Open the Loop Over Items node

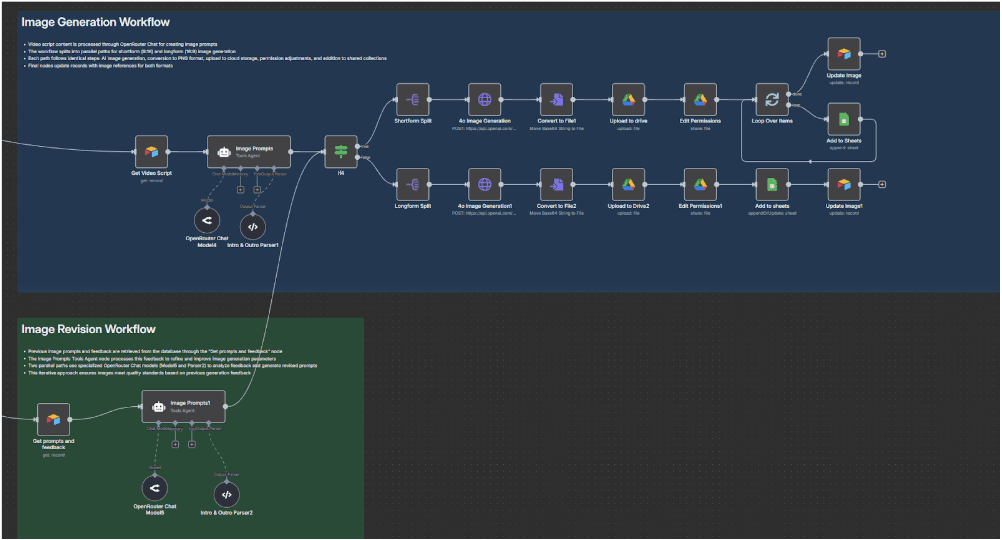pos(772,99)
